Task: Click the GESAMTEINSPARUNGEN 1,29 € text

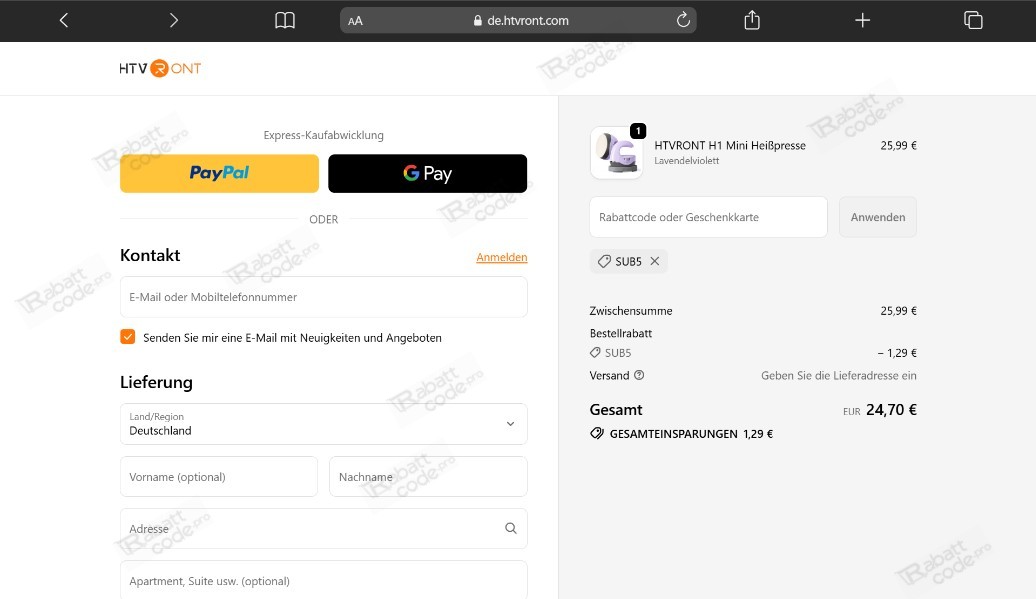Action: point(691,434)
